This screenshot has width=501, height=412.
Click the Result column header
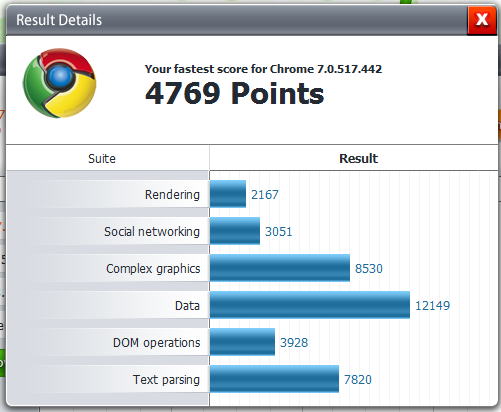pos(358,158)
